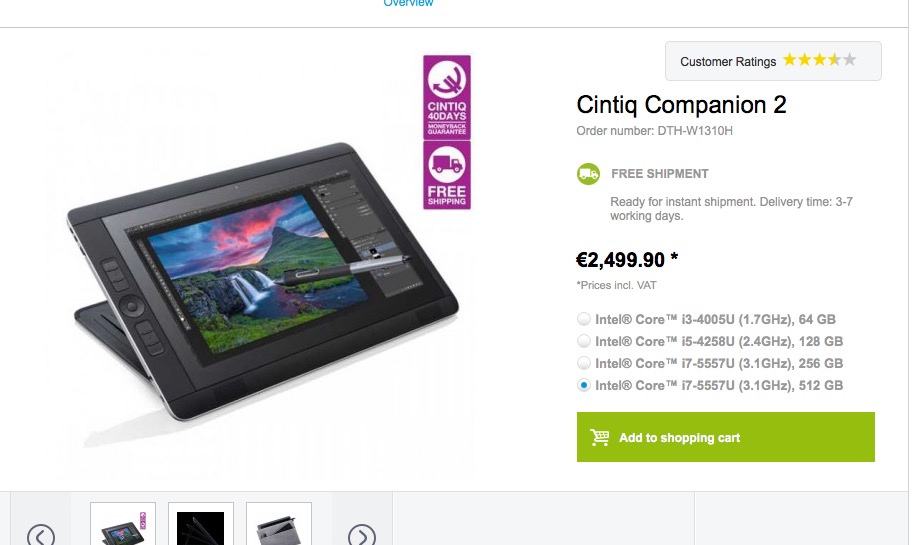Click the Cintiq Companion 2 product title

pyautogui.click(x=681, y=105)
